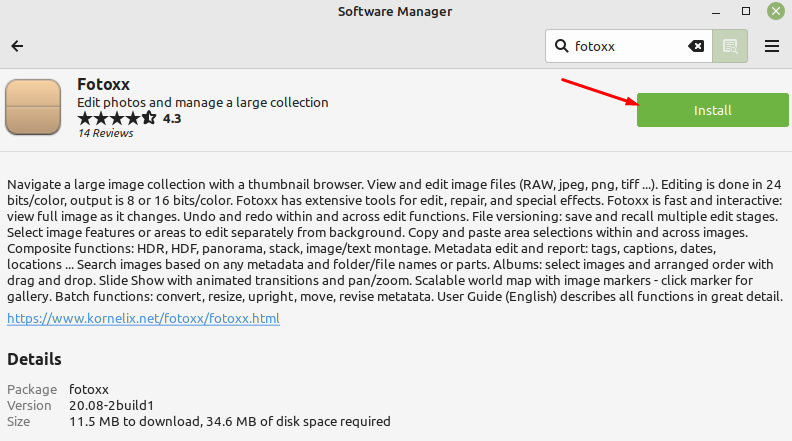Close the Software Manager window
The height and width of the screenshot is (441, 792).
(775, 11)
